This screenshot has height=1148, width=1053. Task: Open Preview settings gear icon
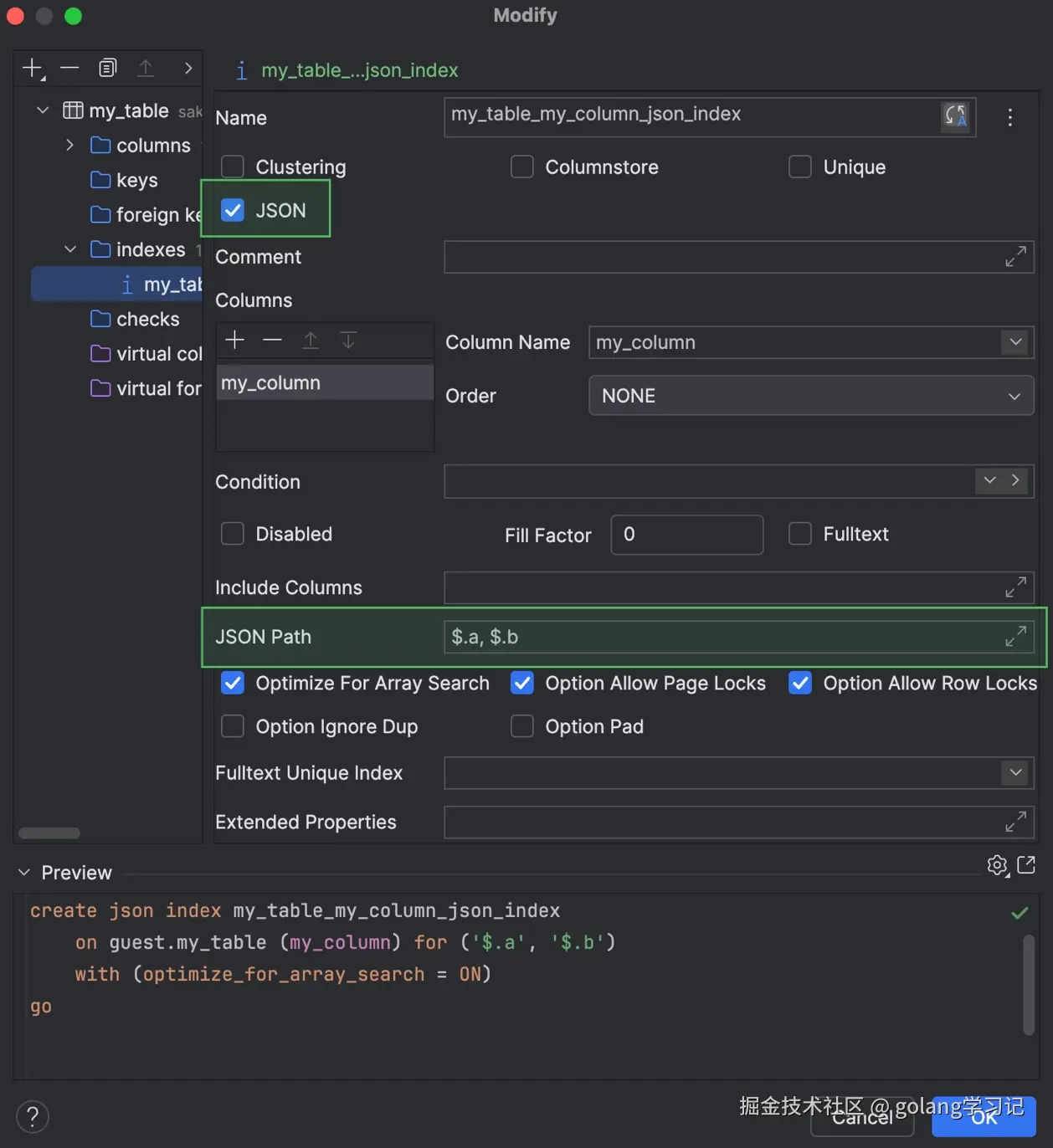pyautogui.click(x=996, y=865)
